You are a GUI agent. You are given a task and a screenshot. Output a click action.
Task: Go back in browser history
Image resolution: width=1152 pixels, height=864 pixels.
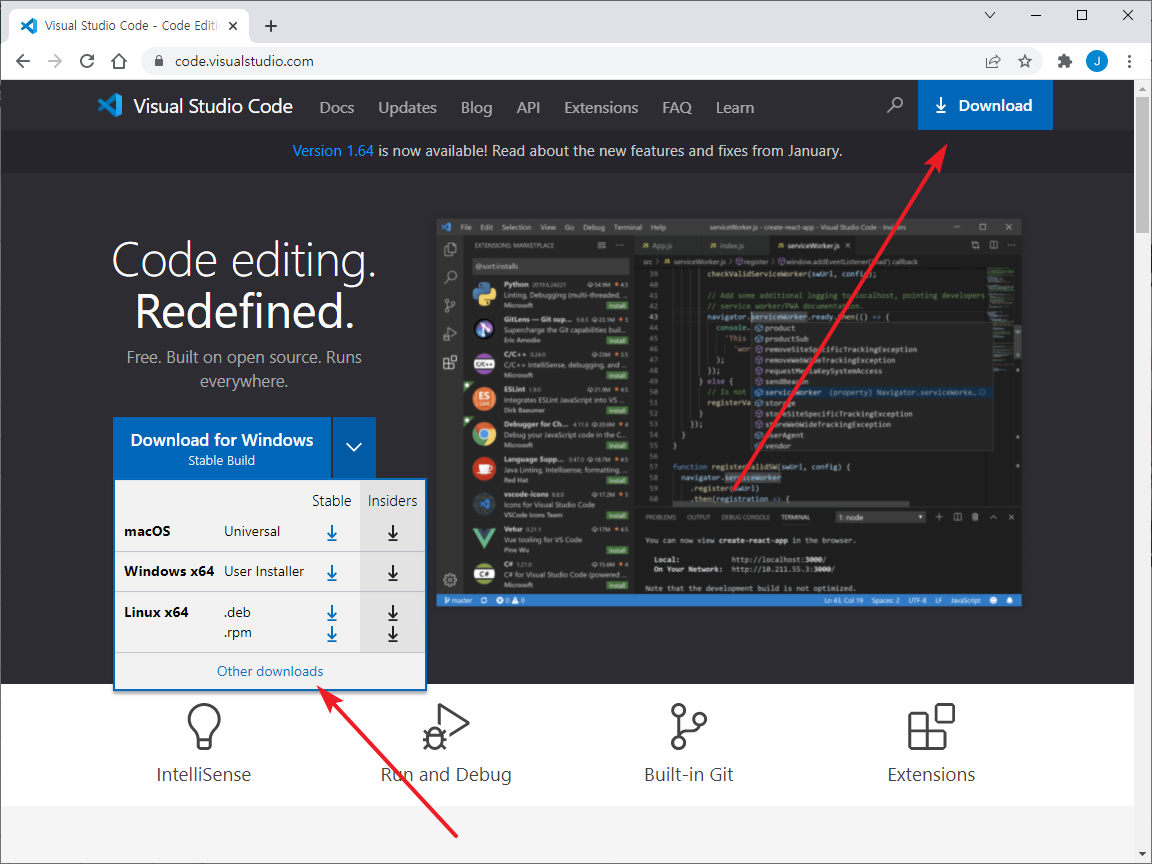pos(24,61)
